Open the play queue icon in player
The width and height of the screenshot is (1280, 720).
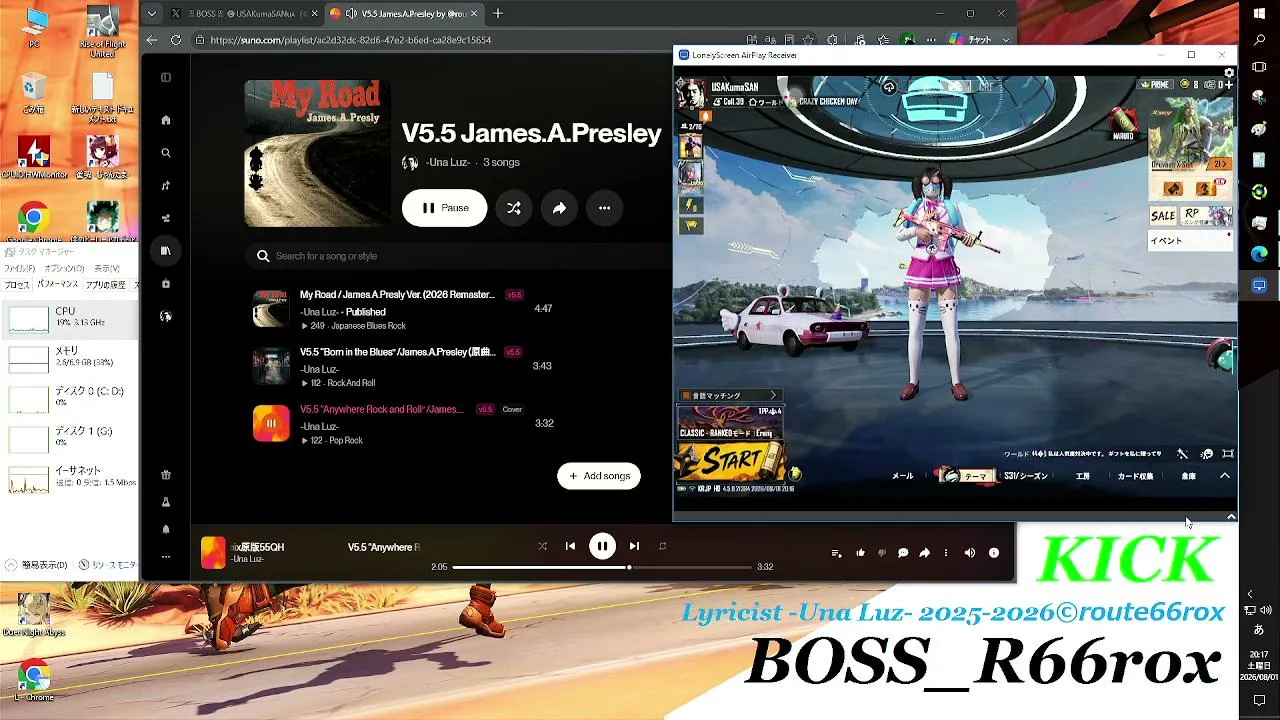point(837,553)
